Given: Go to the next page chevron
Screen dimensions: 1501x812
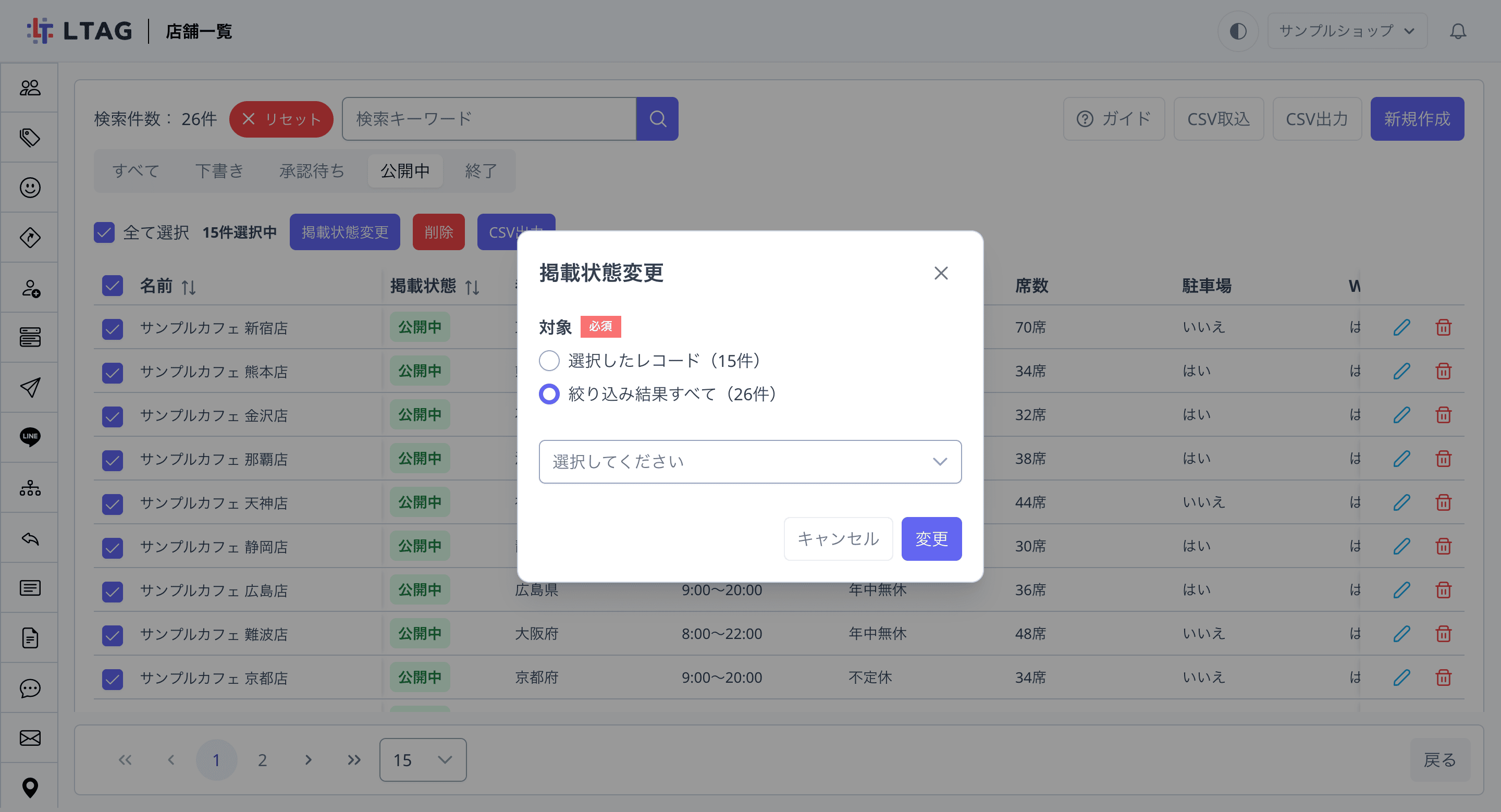Looking at the screenshot, I should [308, 760].
